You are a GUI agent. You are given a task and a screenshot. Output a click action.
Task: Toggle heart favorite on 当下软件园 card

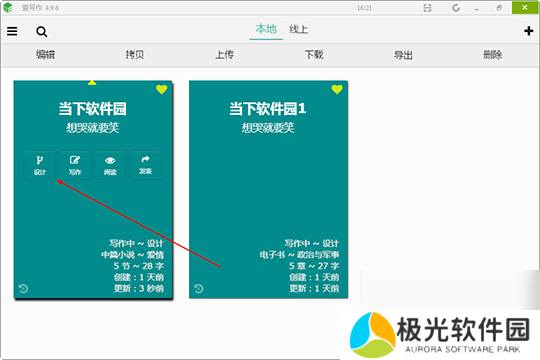[162, 89]
